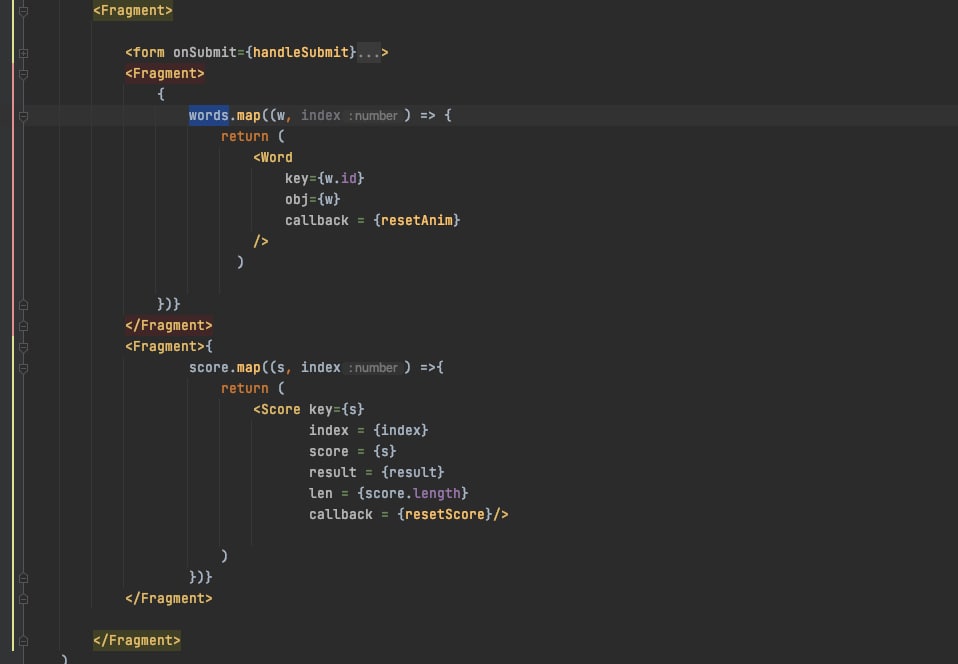
Task: Click fold marker beside outermost closing Fragment
Action: click(23, 641)
